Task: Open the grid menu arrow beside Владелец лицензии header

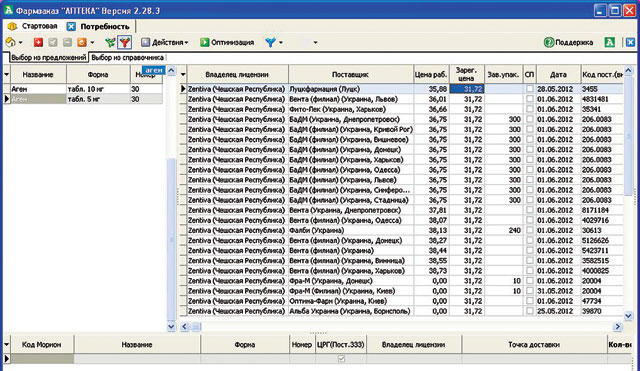Action: pyautogui.click(x=183, y=74)
